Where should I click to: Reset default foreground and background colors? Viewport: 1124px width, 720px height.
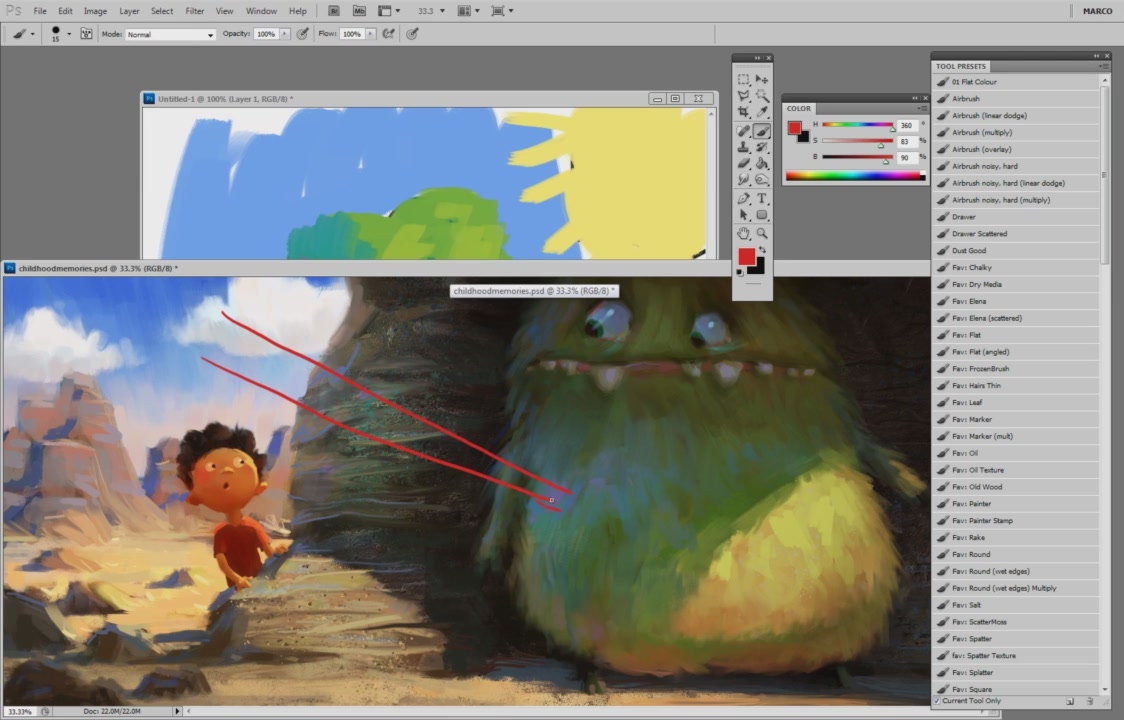click(740, 273)
